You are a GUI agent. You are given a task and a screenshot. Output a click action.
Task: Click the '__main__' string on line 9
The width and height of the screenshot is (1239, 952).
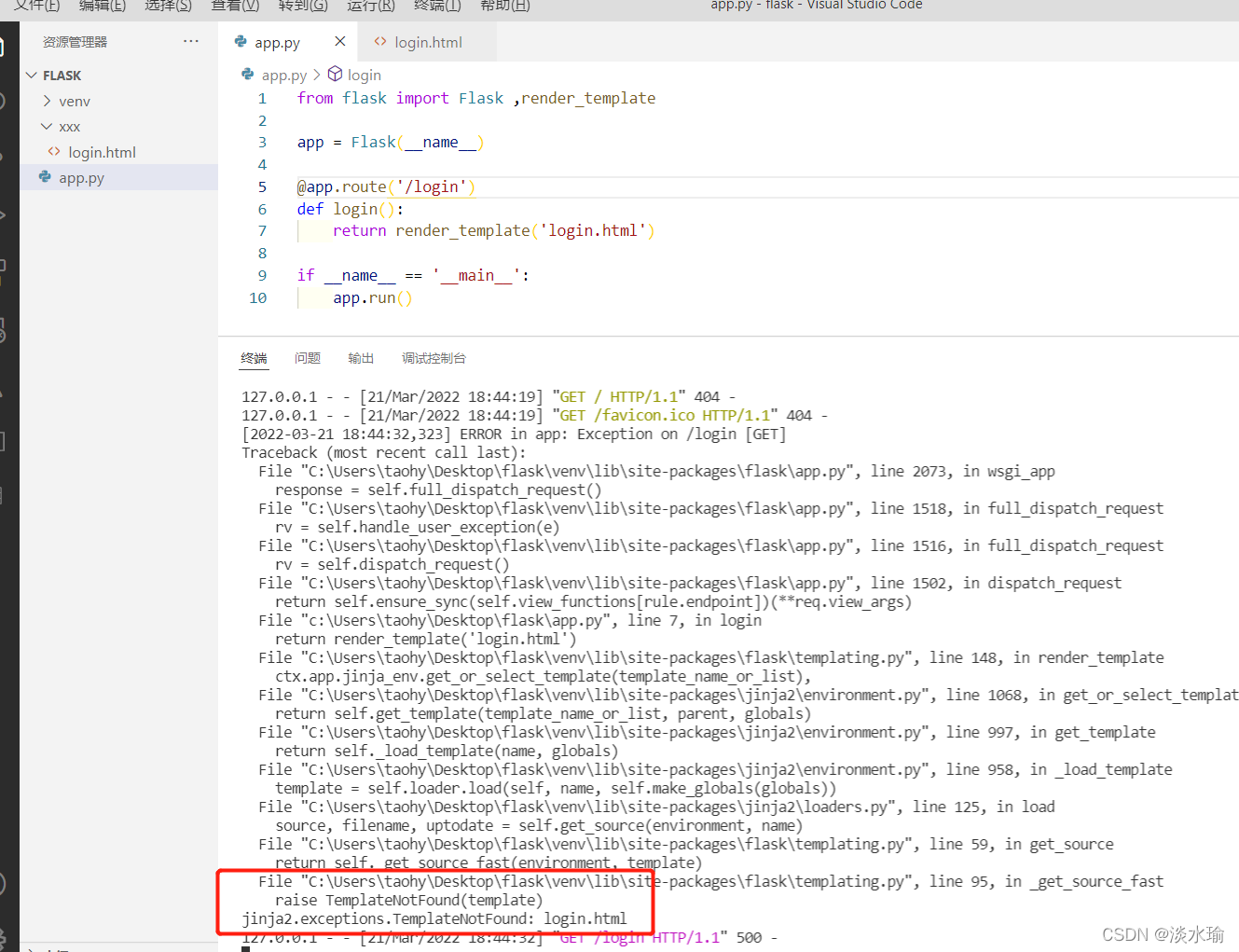476,275
